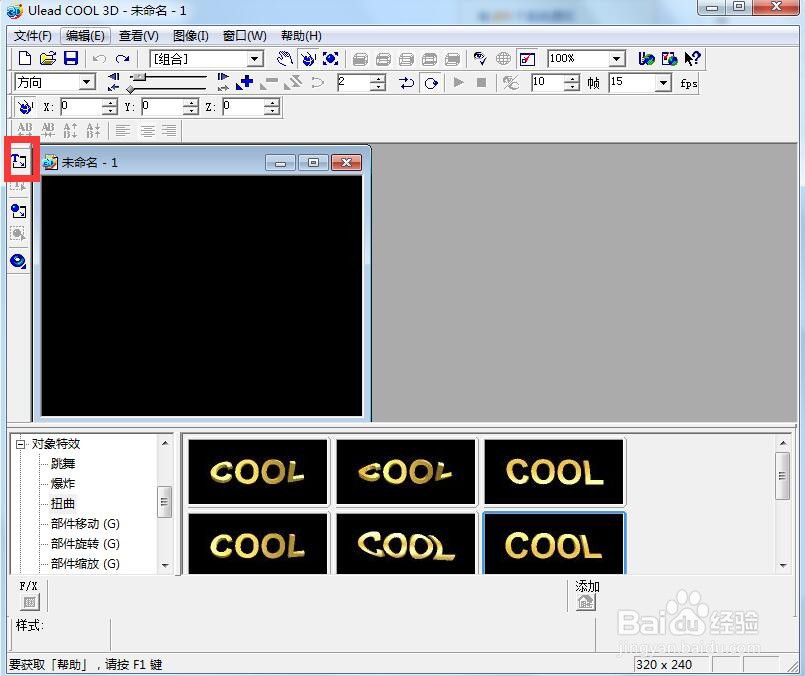
Task: Click the eye with checkmark preview icon
Action: pos(480,59)
